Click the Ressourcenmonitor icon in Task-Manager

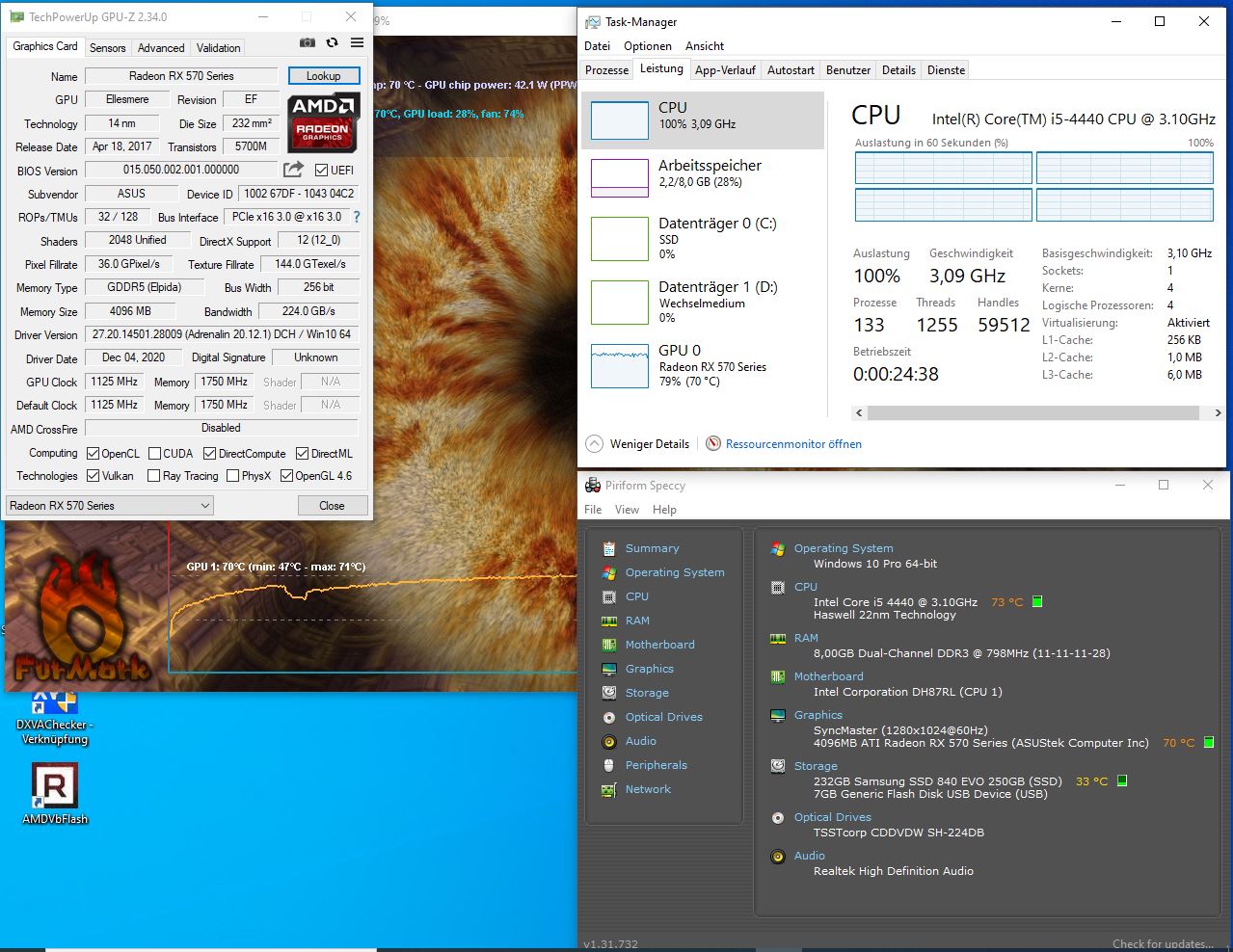[713, 443]
